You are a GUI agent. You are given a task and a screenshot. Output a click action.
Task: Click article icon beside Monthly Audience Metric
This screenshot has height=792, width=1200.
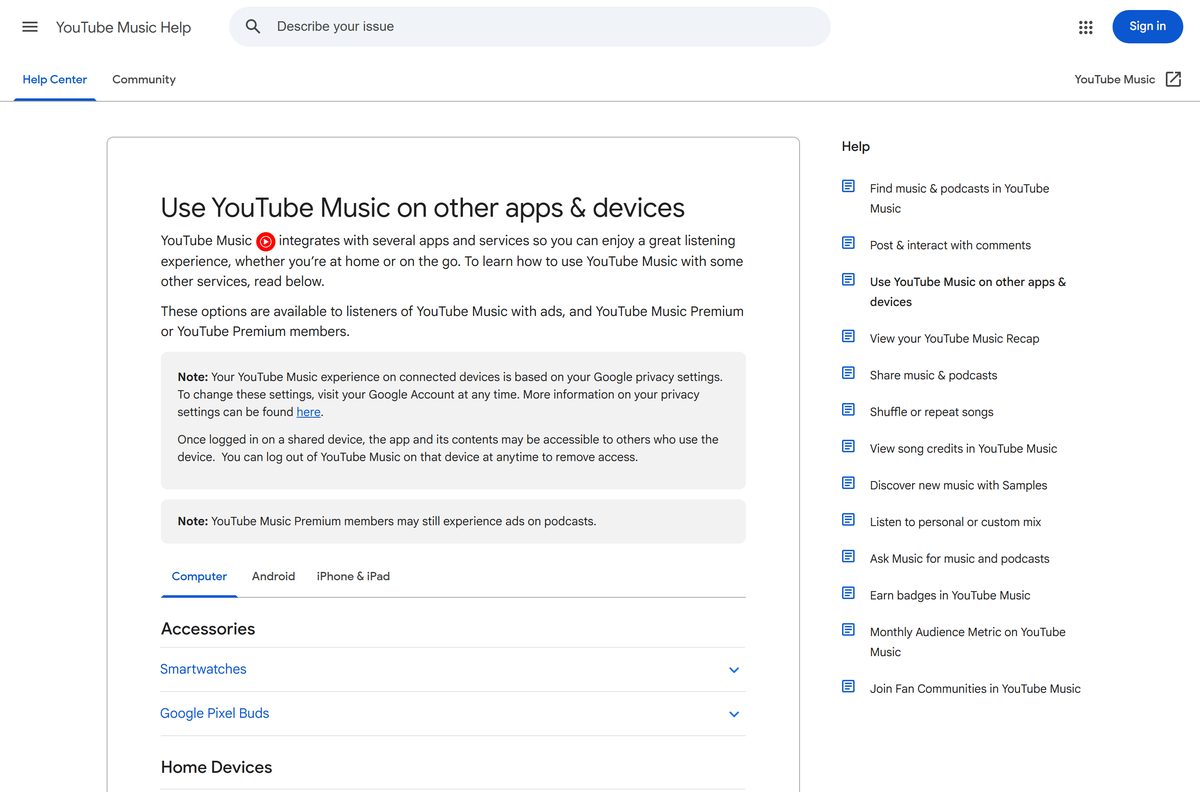(x=848, y=630)
